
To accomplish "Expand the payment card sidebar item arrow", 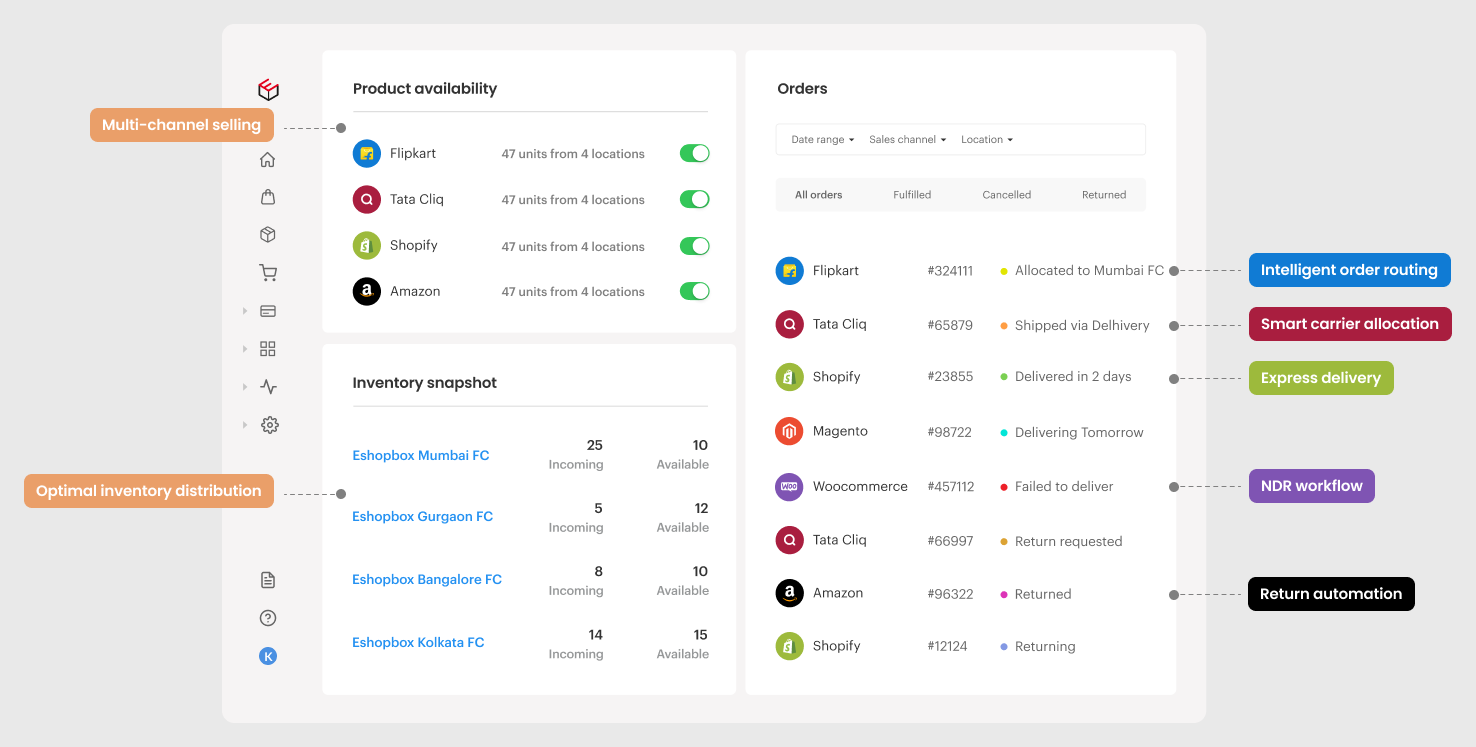I will (245, 311).
